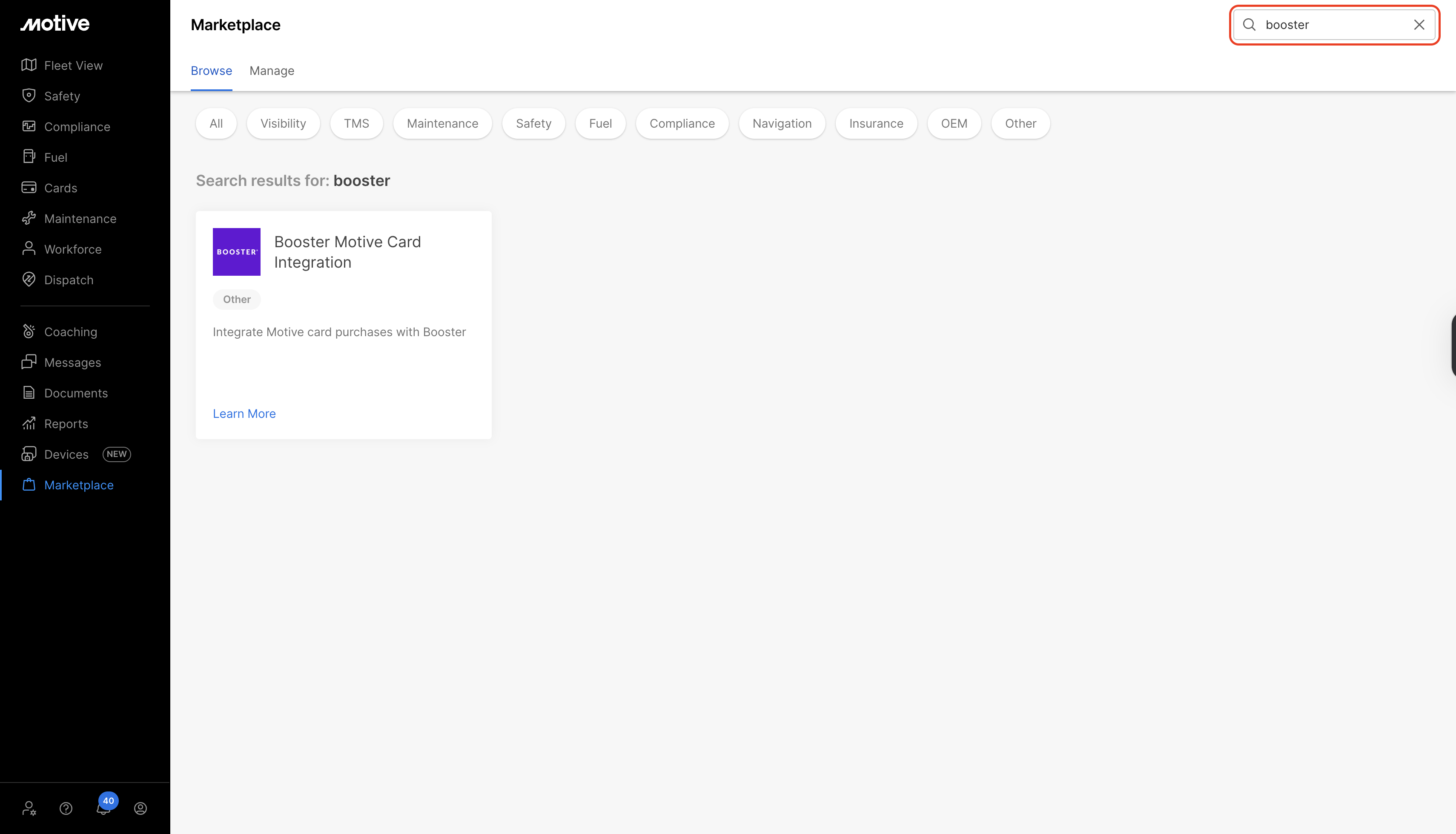Open Marketplace sidebar menu label

pyautogui.click(x=79, y=485)
